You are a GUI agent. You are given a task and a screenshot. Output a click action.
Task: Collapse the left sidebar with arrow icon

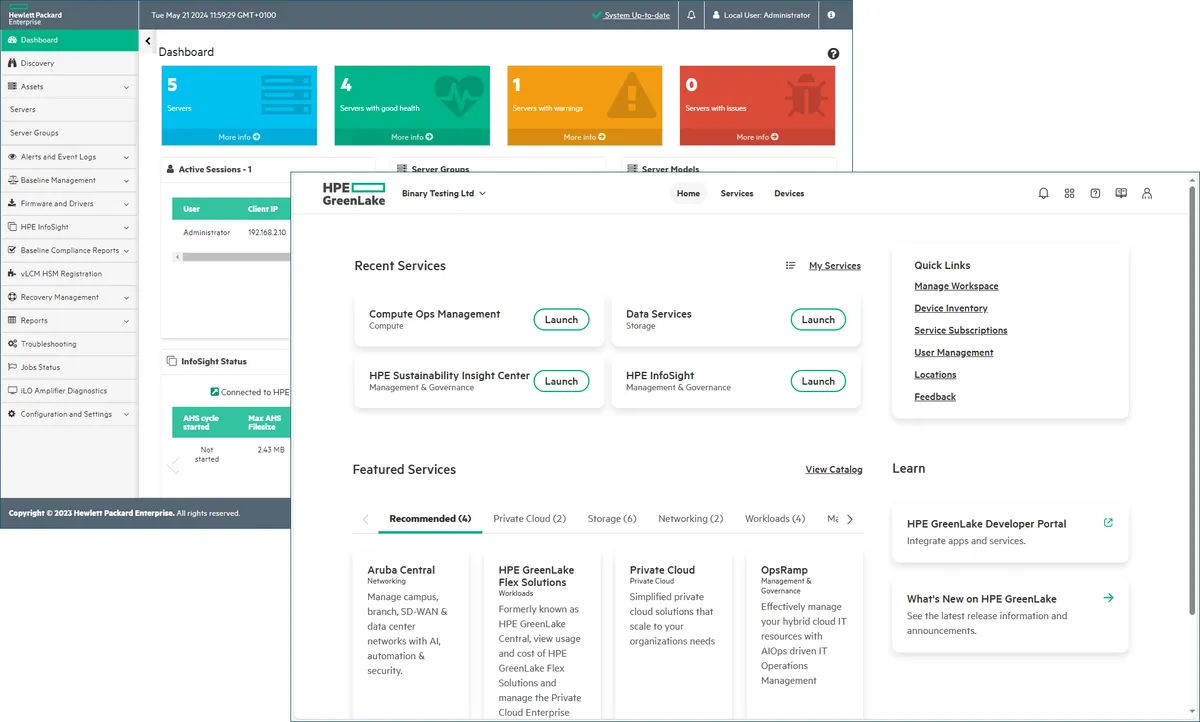click(x=148, y=41)
